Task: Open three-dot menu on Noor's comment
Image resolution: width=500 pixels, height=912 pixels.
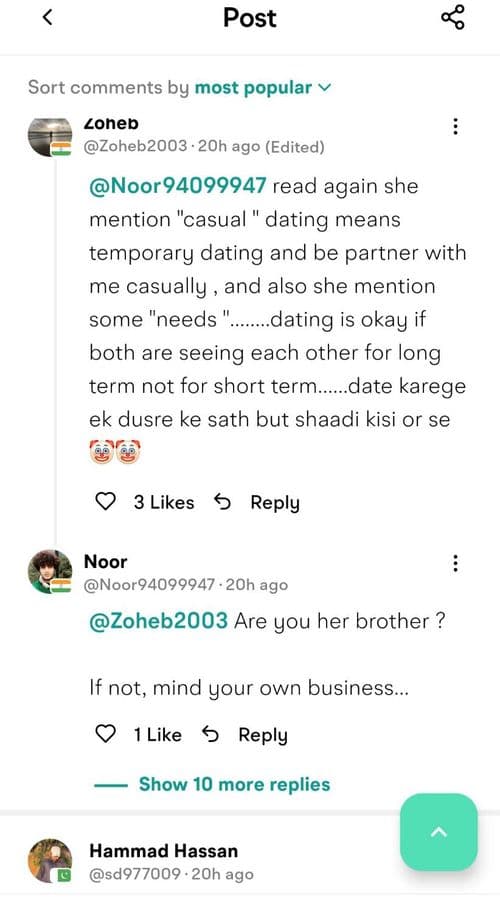Action: [455, 563]
